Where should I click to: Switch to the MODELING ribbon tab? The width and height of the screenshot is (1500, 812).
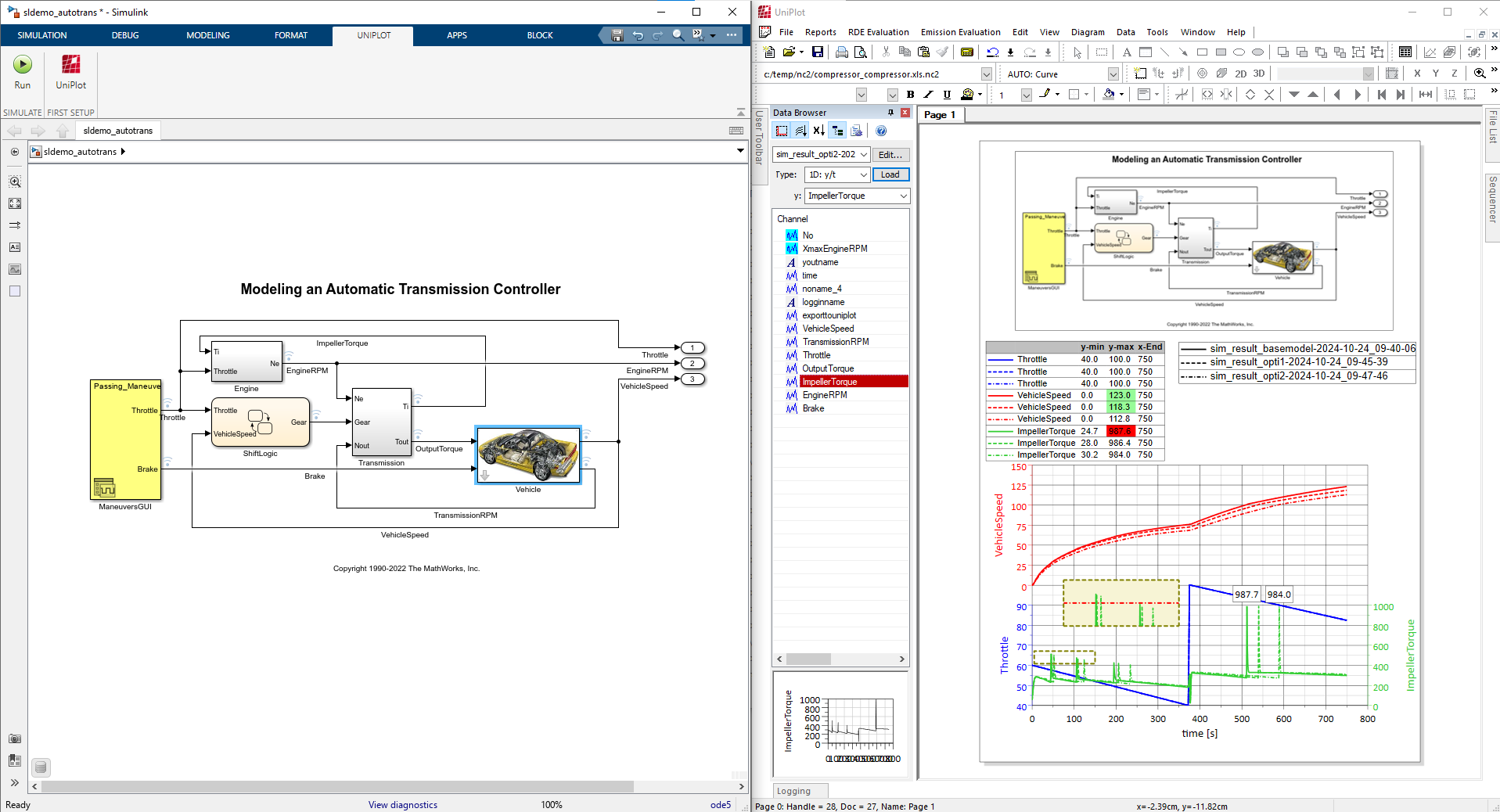pyautogui.click(x=207, y=35)
